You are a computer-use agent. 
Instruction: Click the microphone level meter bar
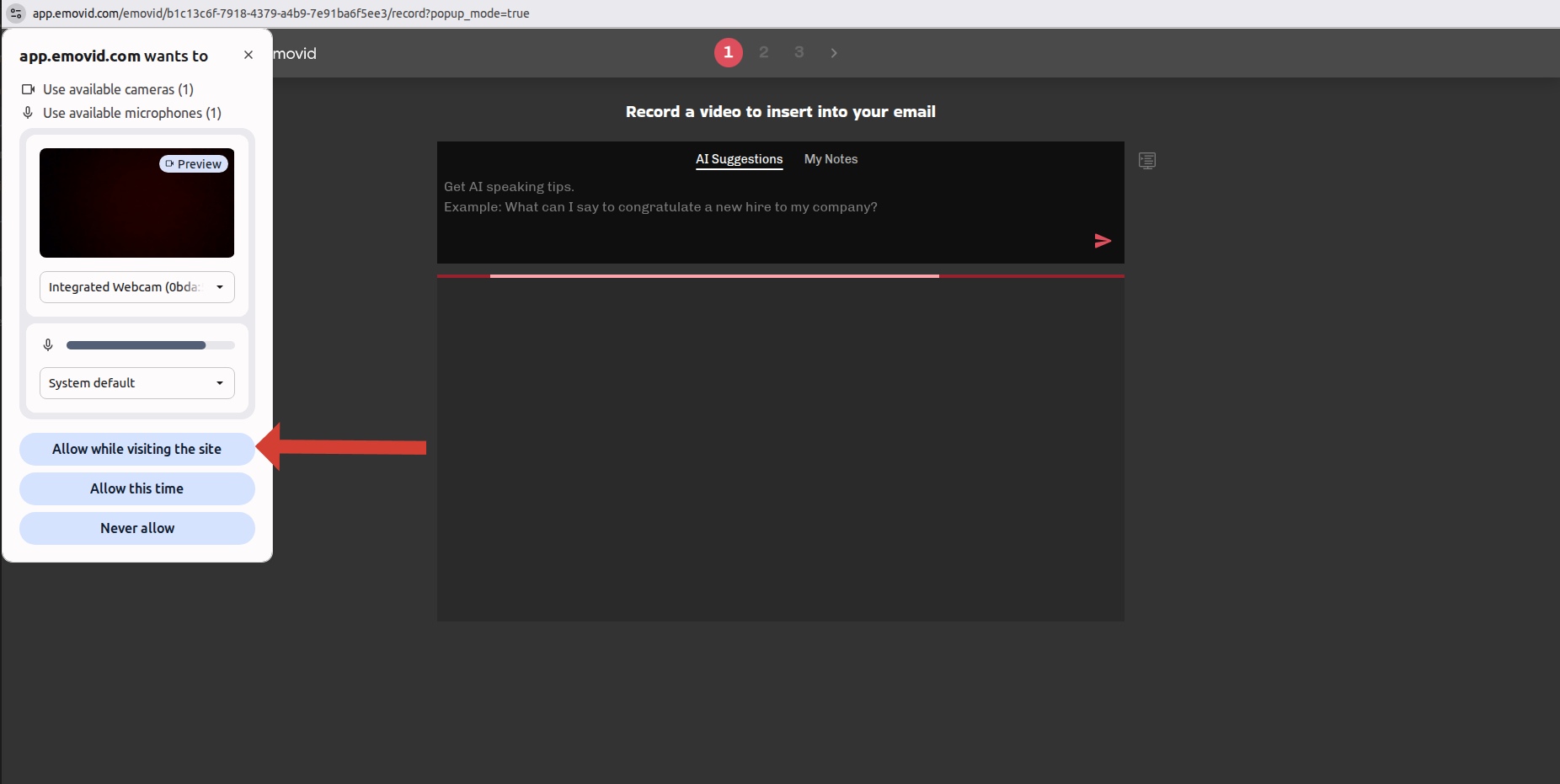(x=150, y=345)
